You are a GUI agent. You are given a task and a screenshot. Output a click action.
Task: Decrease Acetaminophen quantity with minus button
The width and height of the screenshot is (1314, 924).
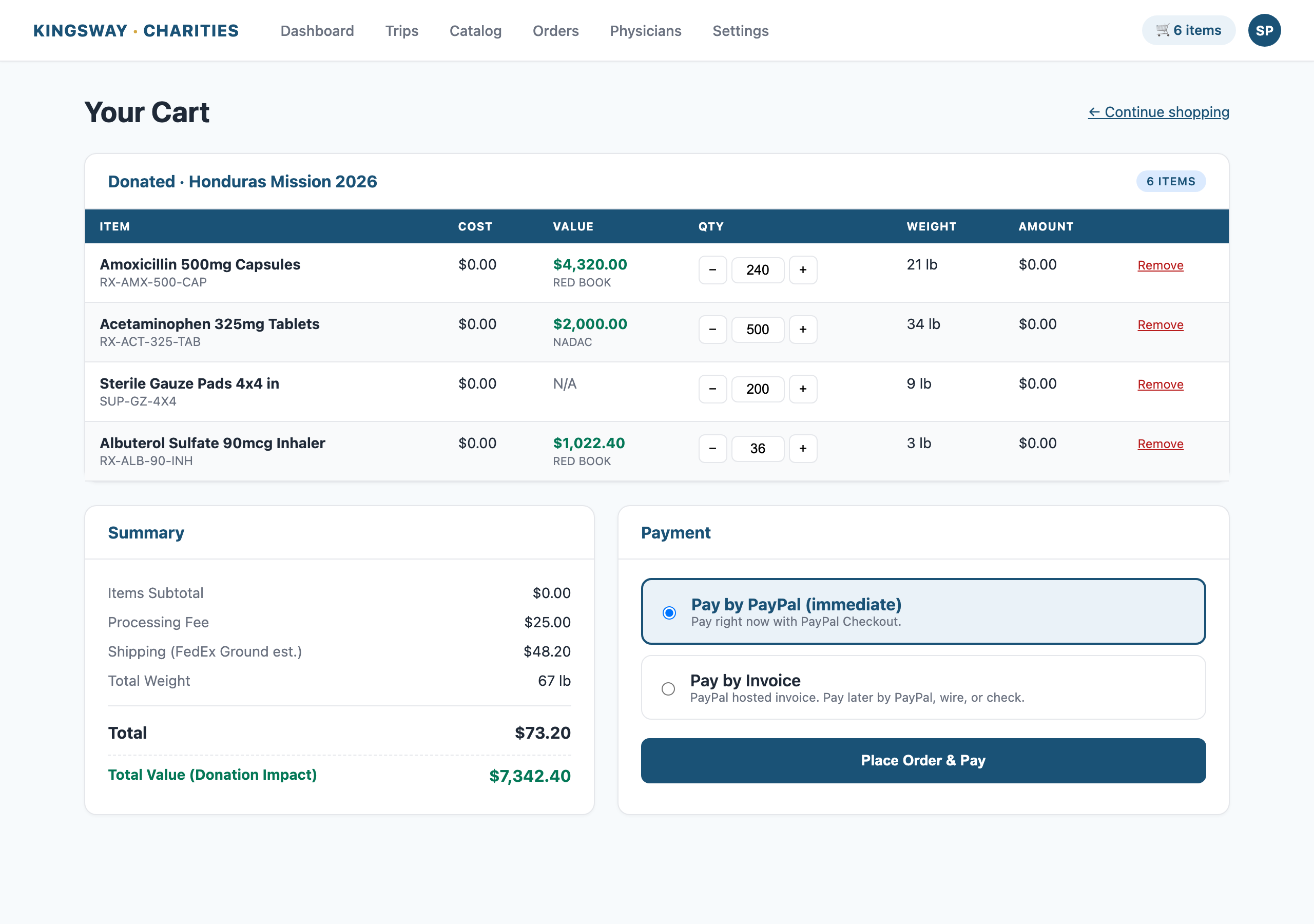click(x=712, y=329)
